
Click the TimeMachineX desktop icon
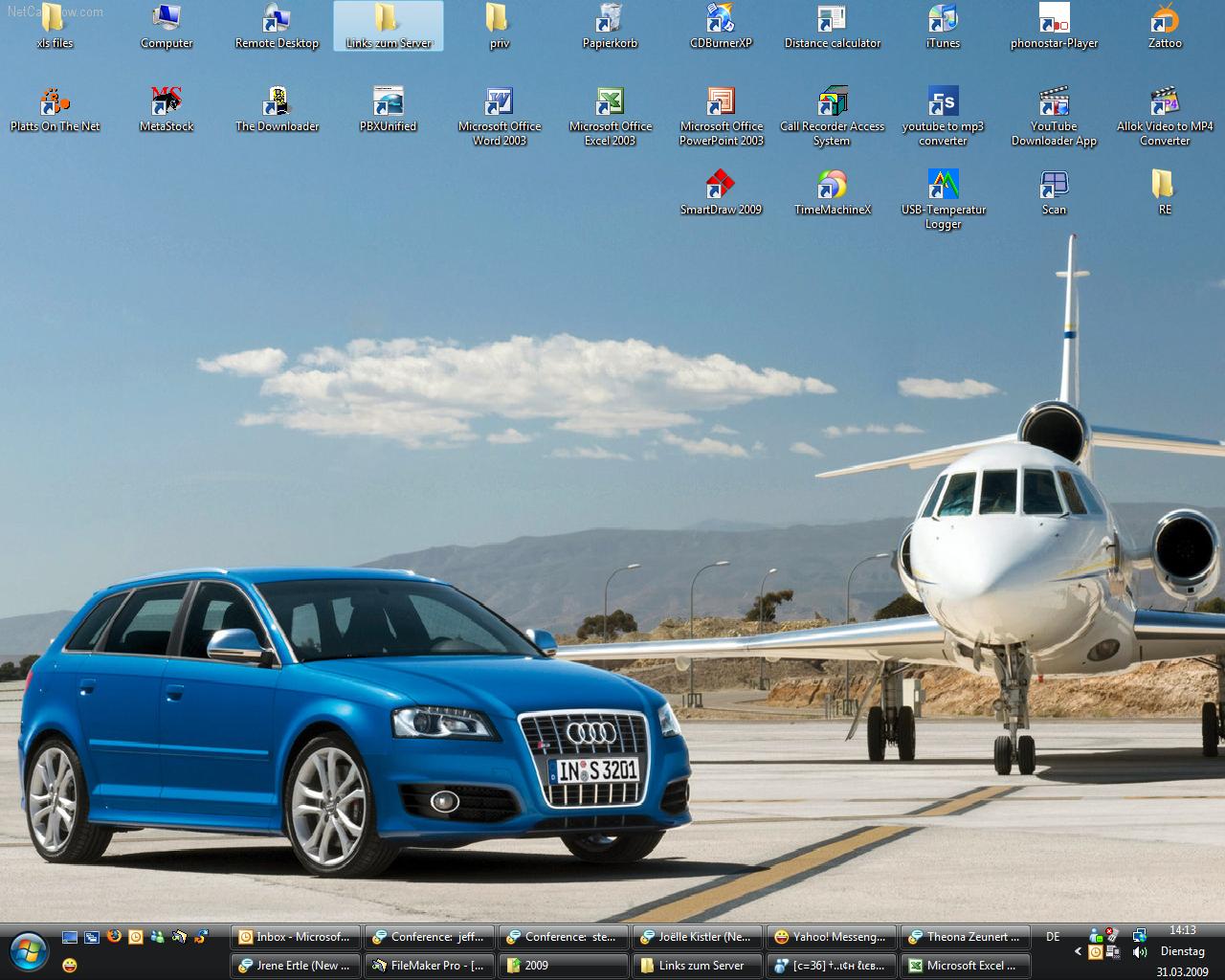click(832, 186)
